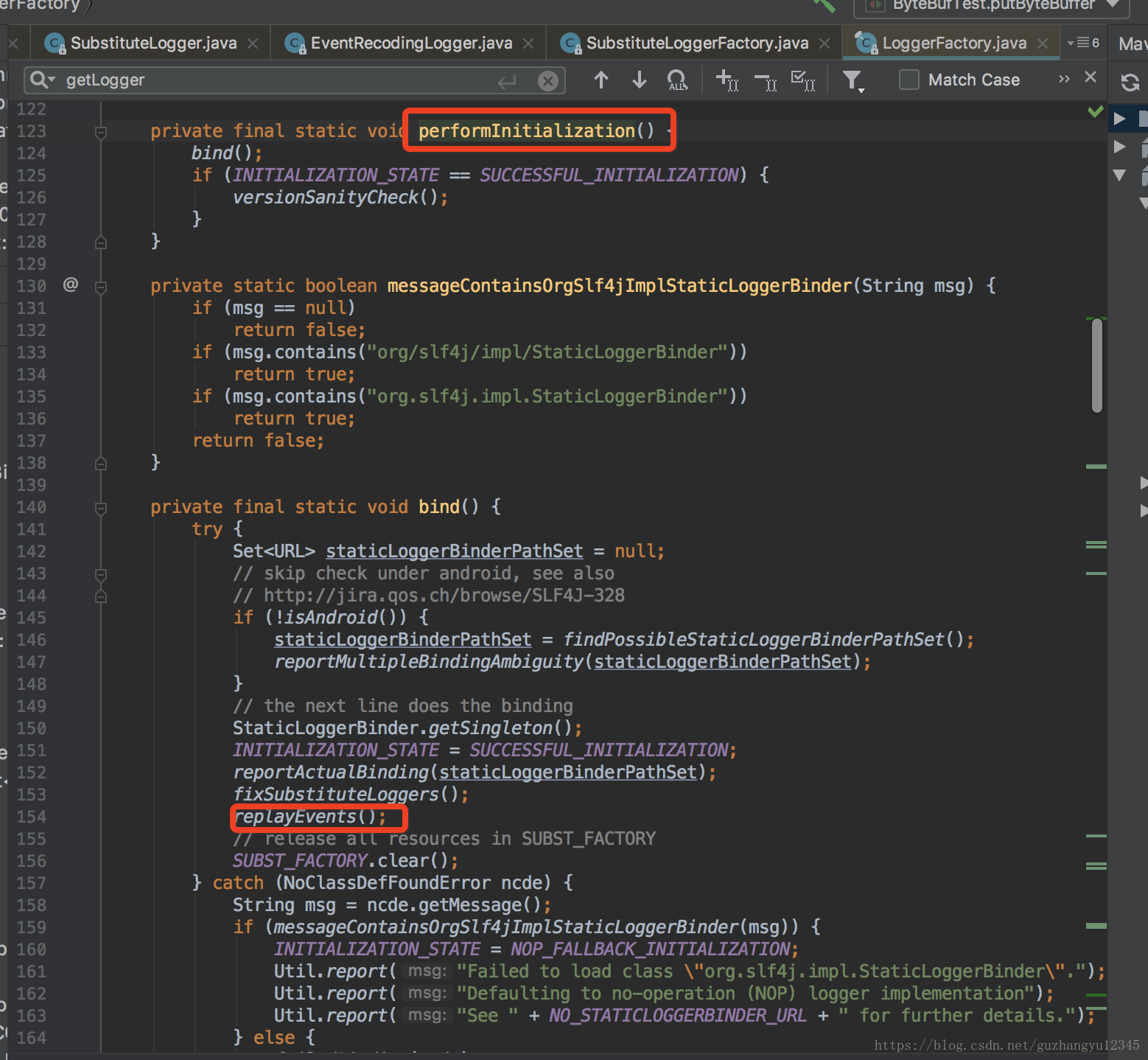Screen dimensions: 1148x1060
Task: Click the @ gutter icon on line 130
Action: tap(71, 284)
